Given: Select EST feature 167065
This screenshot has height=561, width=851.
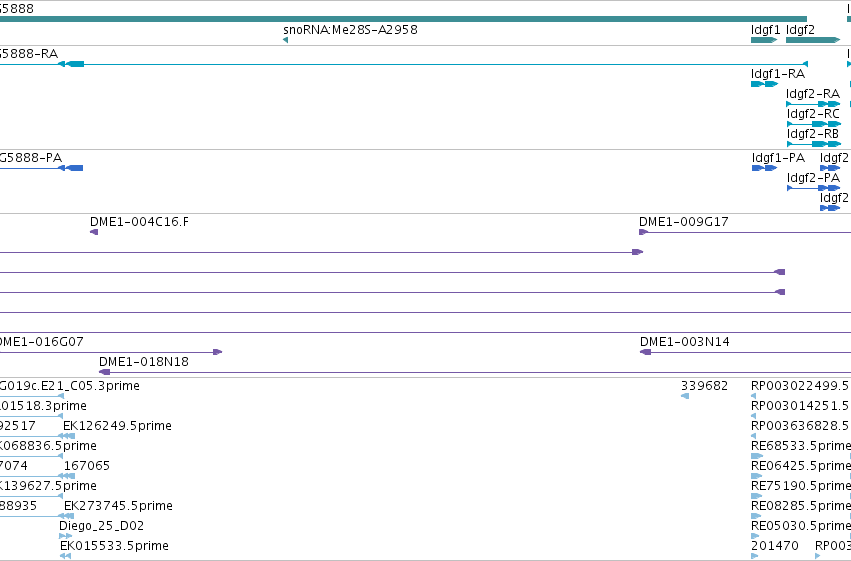Looking at the screenshot, I should click(87, 466).
